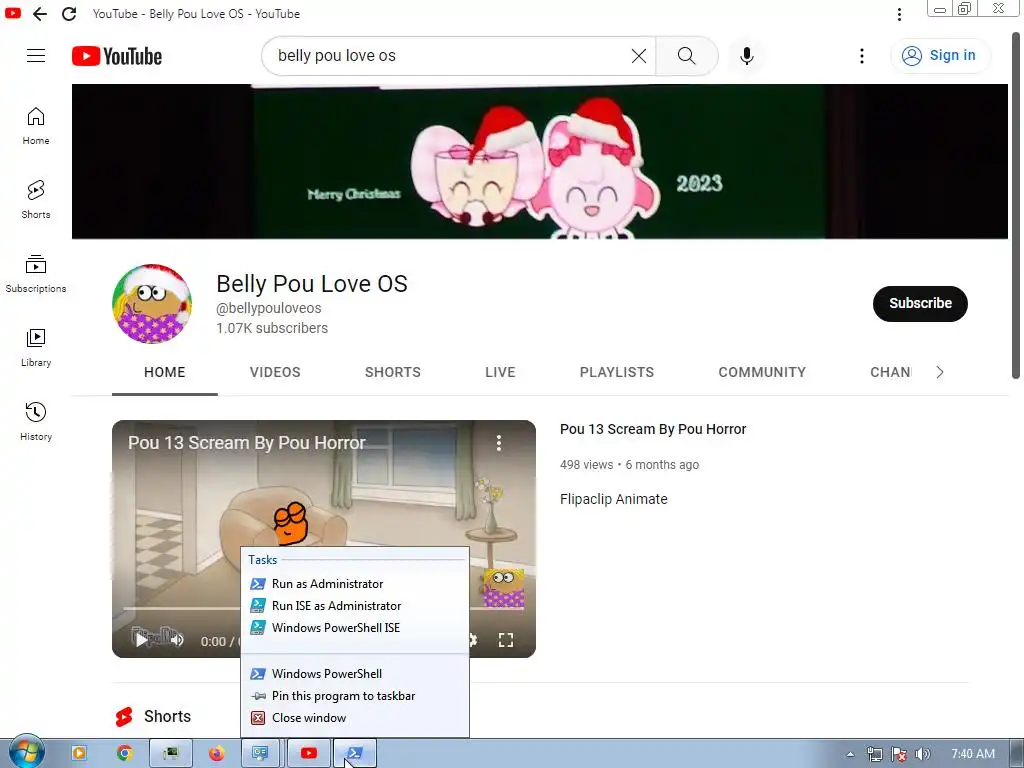This screenshot has height=768, width=1024.
Task: Start voice search with microphone icon
Action: click(746, 56)
